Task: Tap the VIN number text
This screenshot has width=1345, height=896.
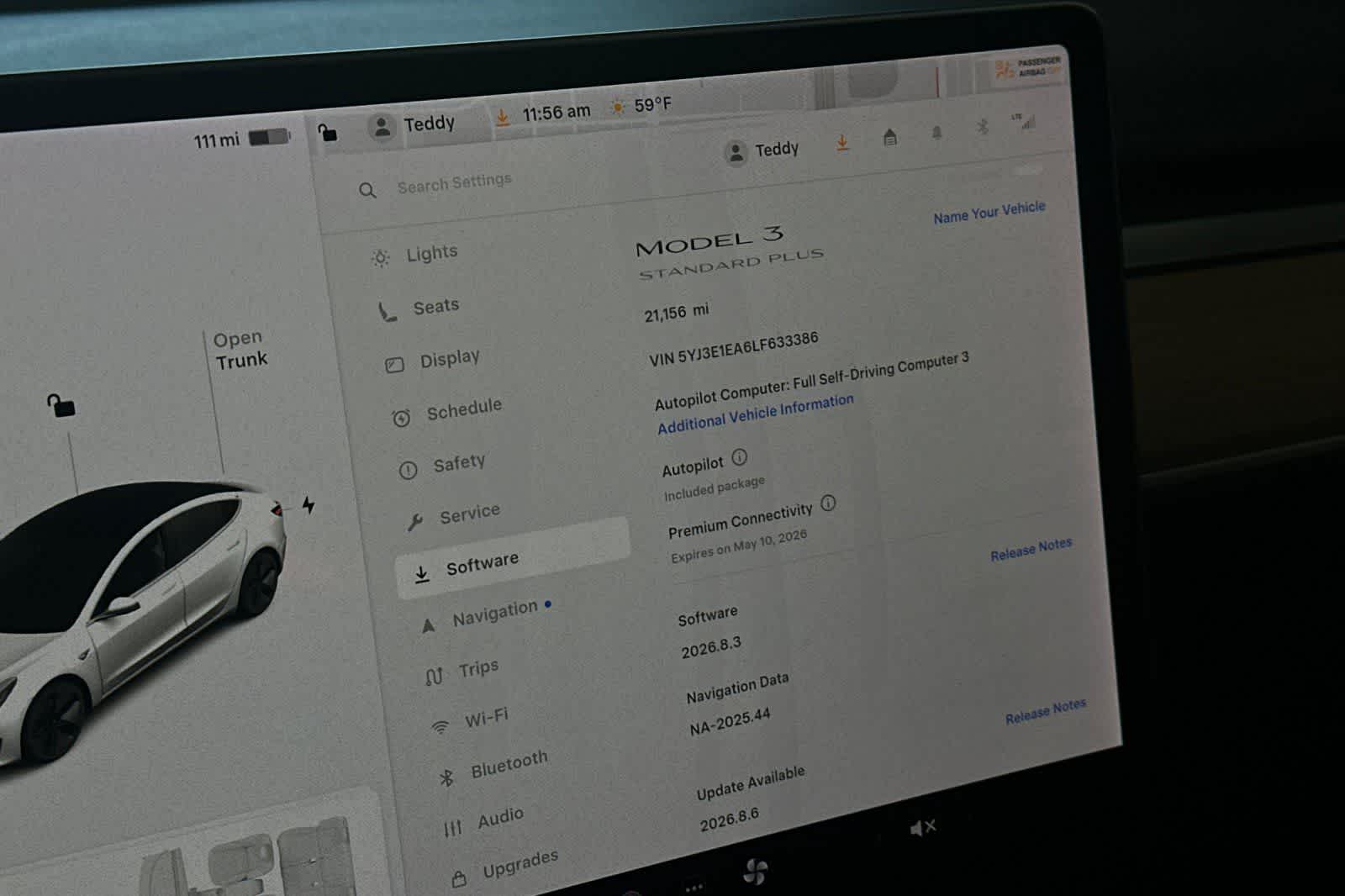Action: pos(733,349)
